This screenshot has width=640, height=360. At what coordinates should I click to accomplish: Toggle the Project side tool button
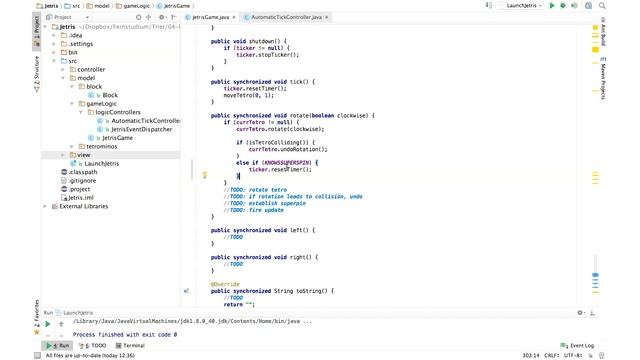pos(36,31)
